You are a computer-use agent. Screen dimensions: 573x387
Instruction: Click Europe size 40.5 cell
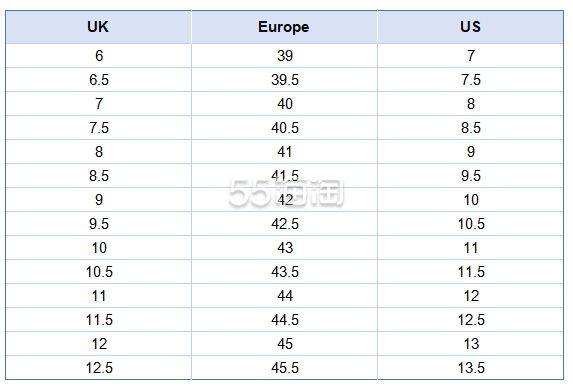(284, 128)
